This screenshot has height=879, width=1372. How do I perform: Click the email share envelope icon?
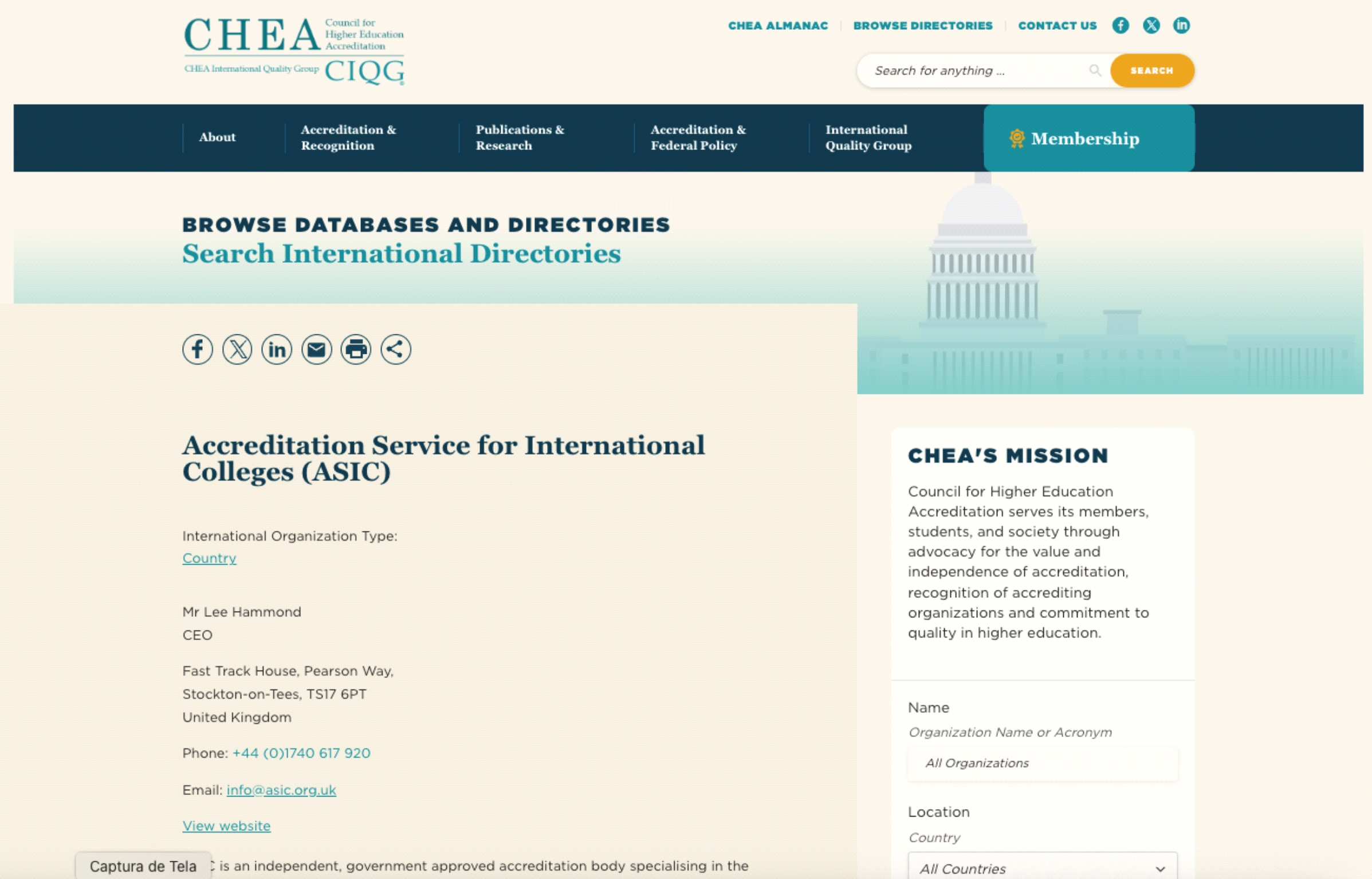click(x=316, y=349)
